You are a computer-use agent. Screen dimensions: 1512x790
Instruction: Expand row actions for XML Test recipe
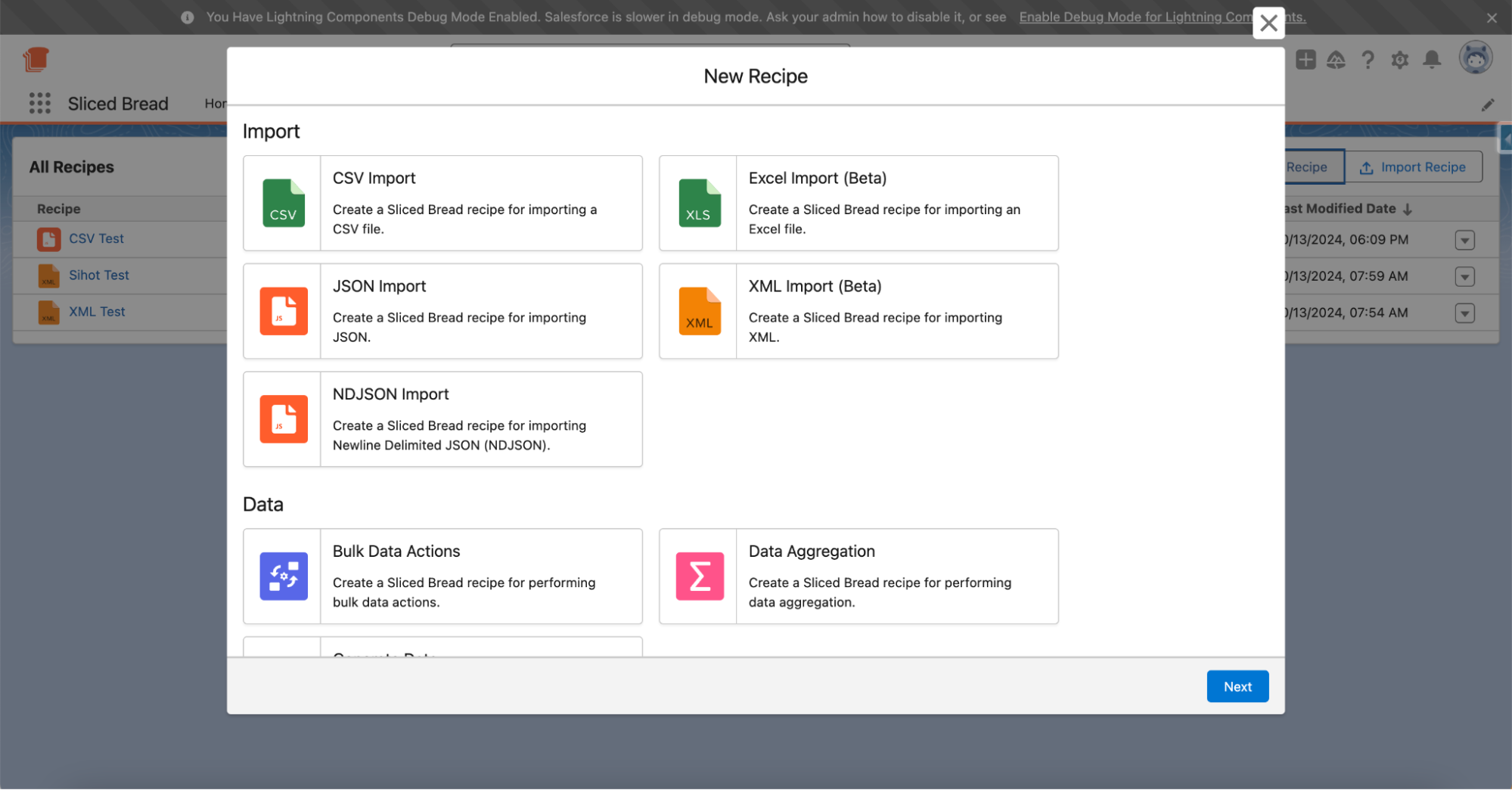(1464, 313)
